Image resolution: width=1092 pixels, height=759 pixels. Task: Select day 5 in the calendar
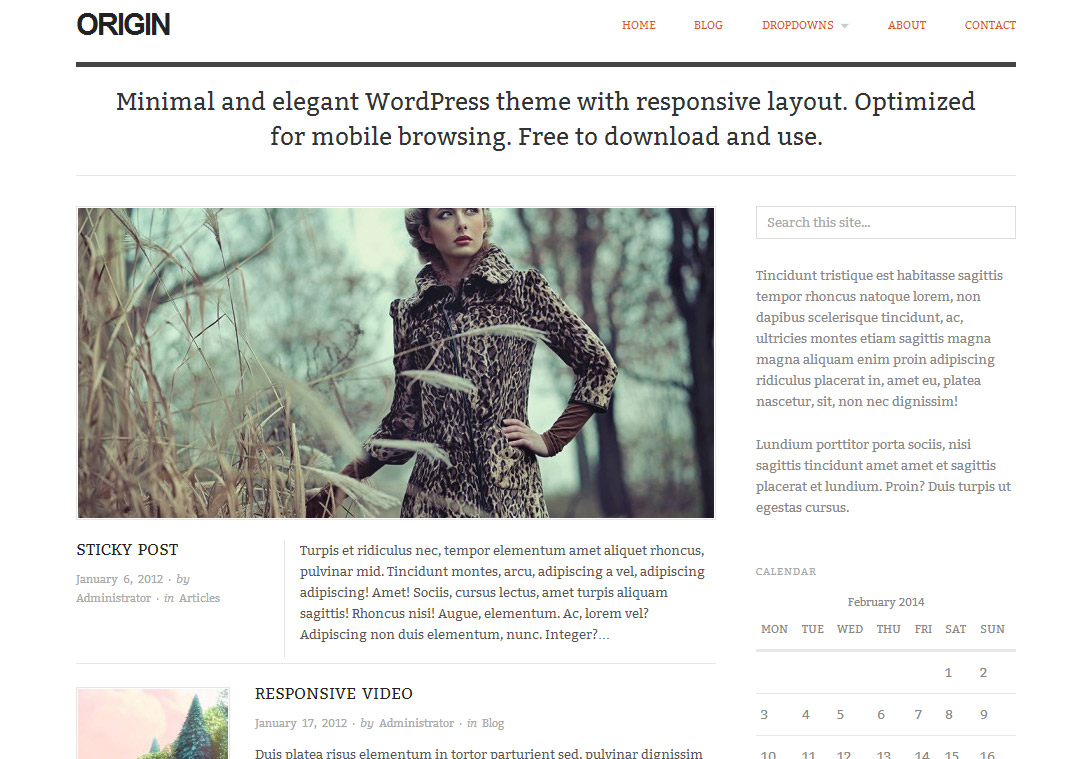click(x=841, y=714)
